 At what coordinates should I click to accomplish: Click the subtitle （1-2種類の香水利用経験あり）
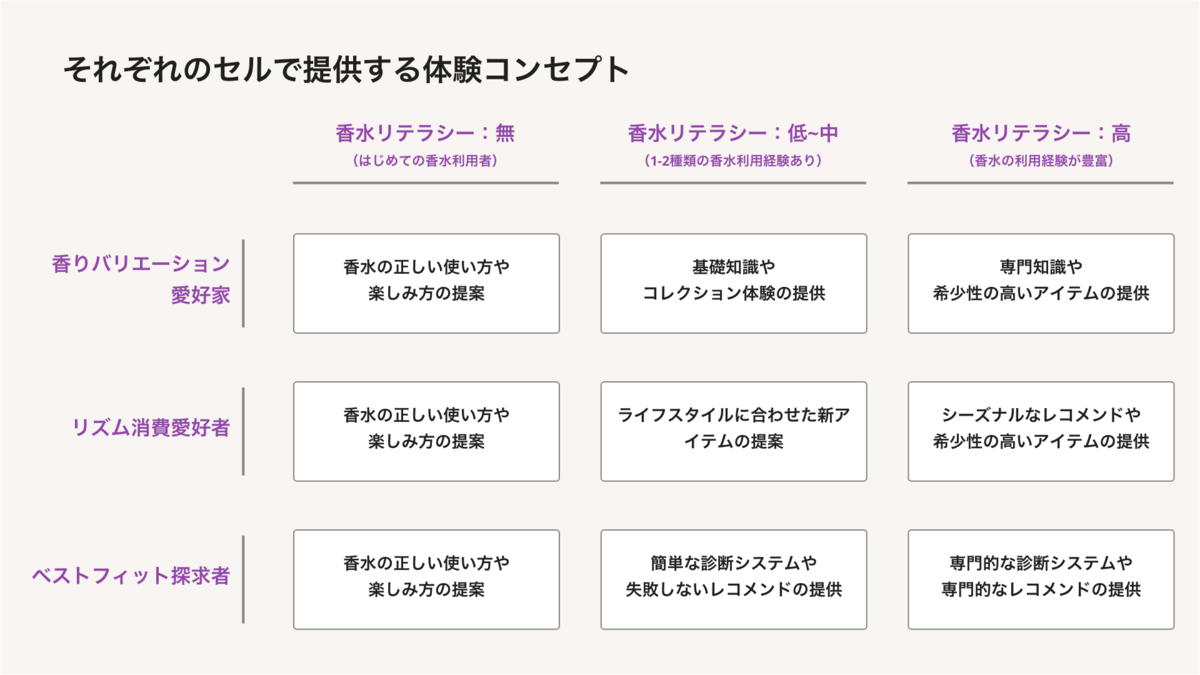coord(733,160)
